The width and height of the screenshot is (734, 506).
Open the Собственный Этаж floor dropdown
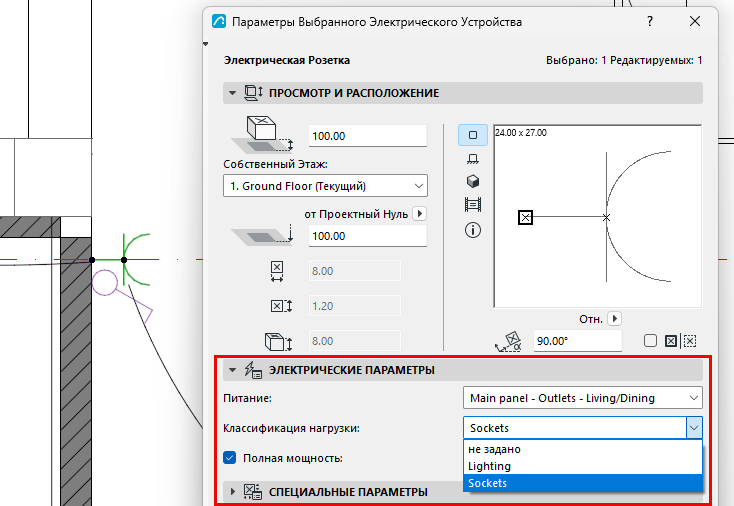coord(325,186)
